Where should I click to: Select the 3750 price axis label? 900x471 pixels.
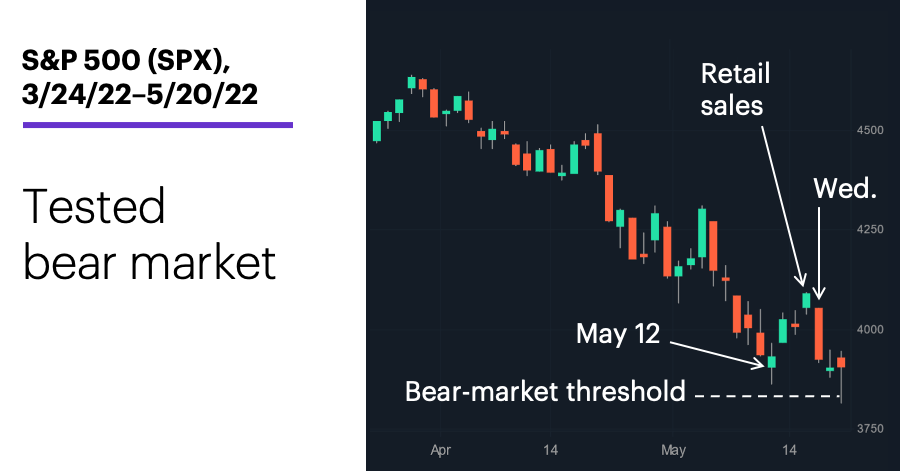(870, 429)
